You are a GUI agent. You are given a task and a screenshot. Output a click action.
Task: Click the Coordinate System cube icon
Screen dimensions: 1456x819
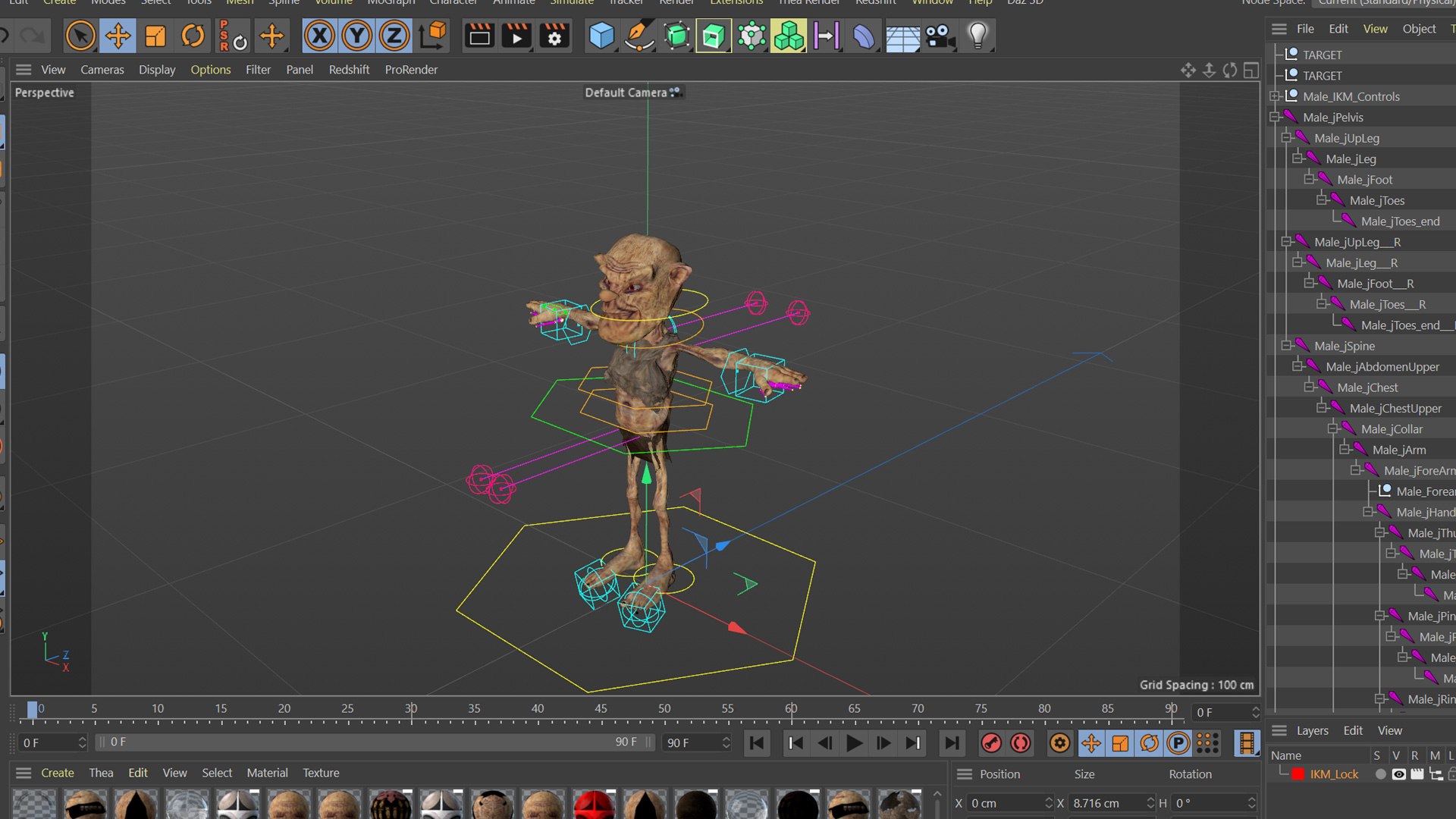[434, 36]
